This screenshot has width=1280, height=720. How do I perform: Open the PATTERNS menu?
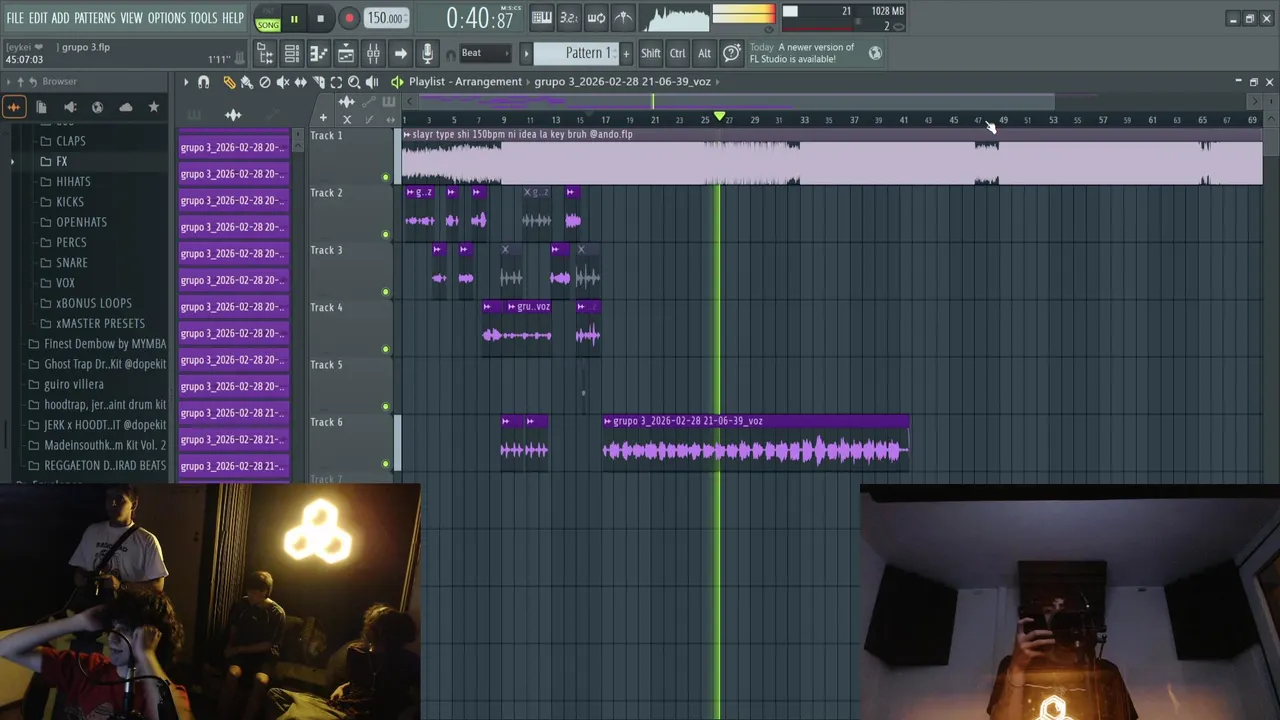pos(95,18)
